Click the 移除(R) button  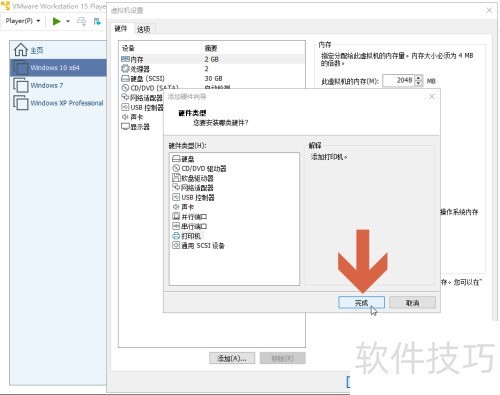[x=283, y=358]
